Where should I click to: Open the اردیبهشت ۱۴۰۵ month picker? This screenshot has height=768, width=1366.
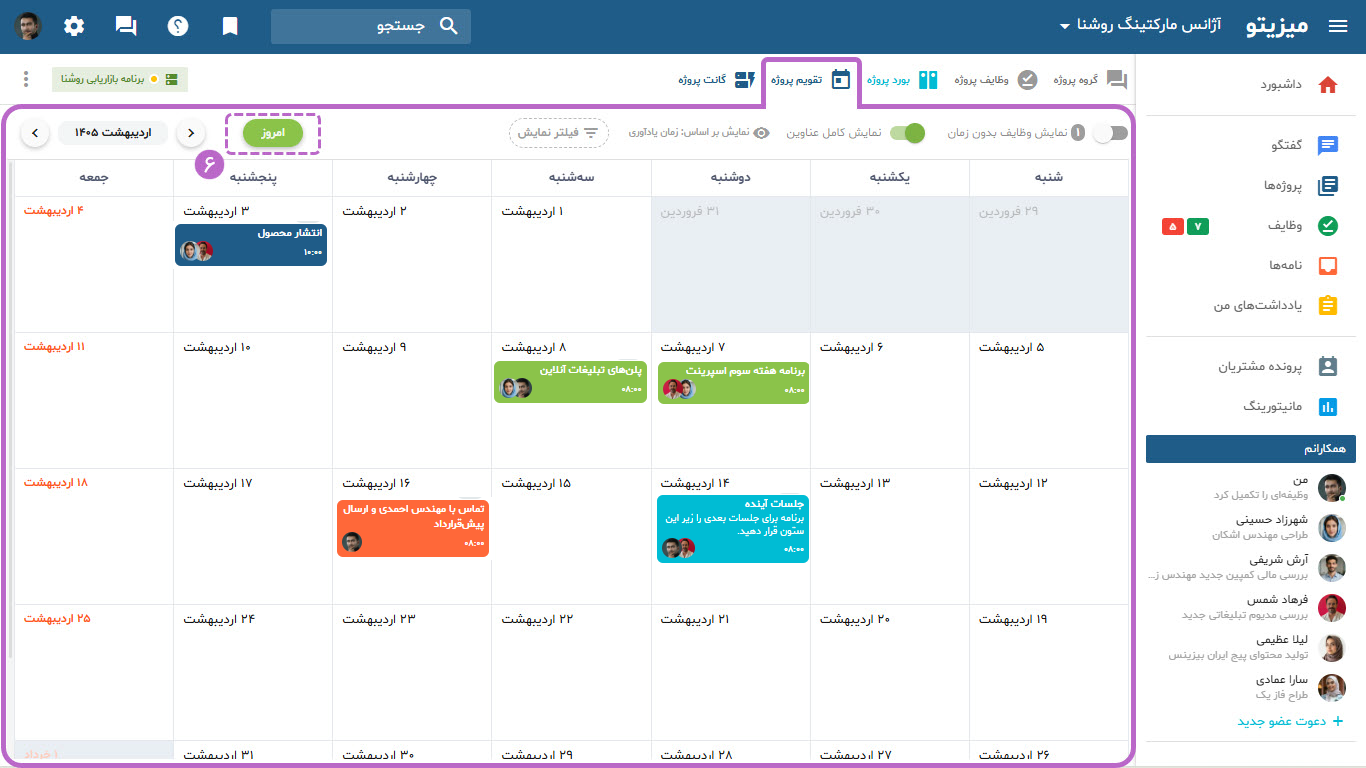(x=113, y=132)
